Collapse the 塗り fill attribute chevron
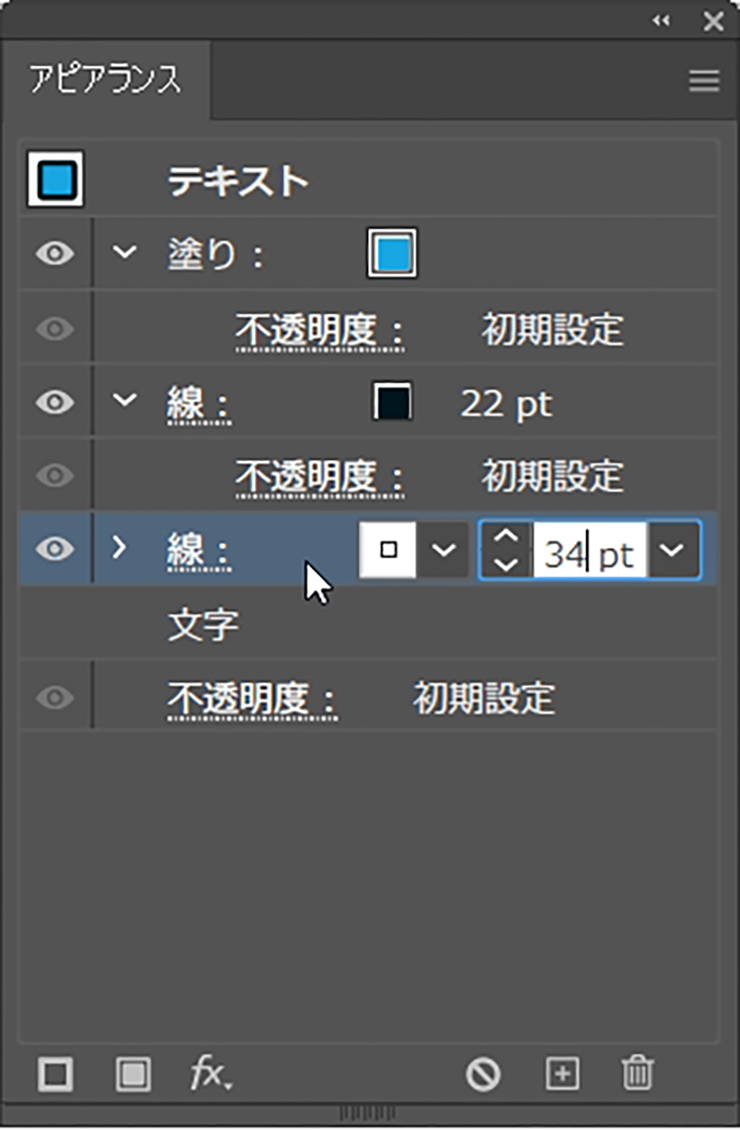The height and width of the screenshot is (1130, 740). click(x=124, y=252)
